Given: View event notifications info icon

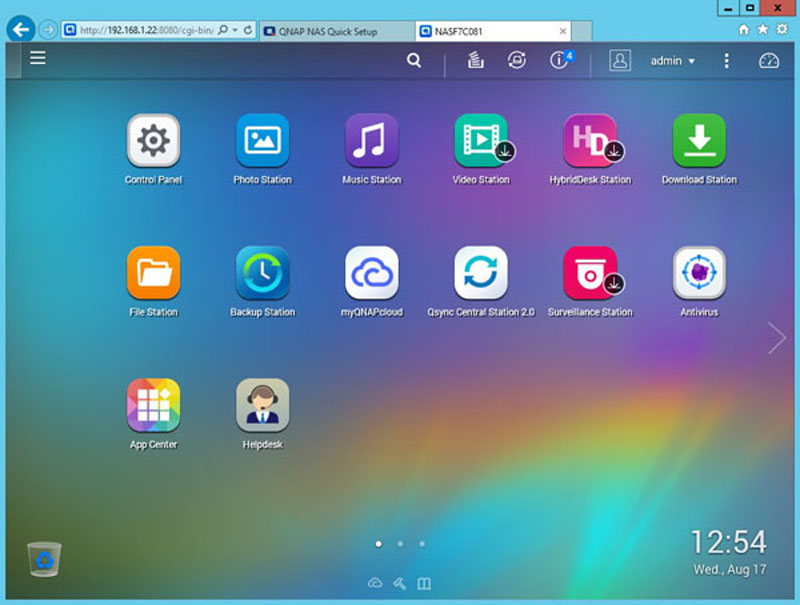Looking at the screenshot, I should coord(559,61).
